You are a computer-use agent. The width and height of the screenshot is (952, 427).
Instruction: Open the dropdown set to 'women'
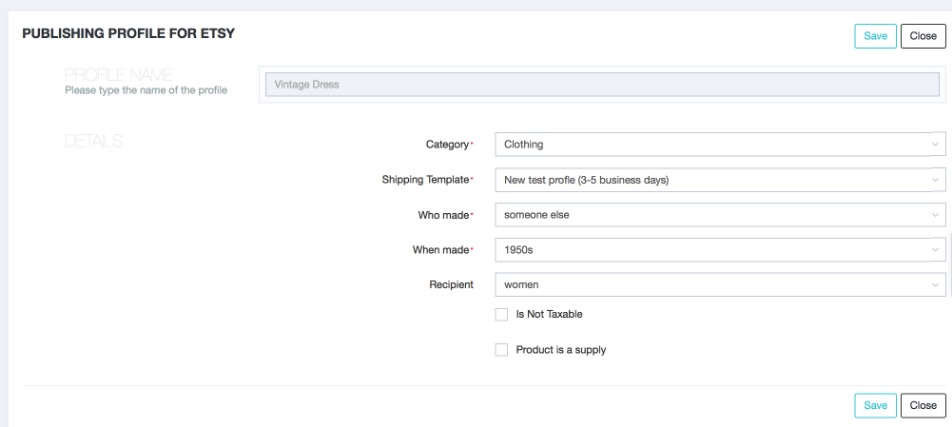710,285
